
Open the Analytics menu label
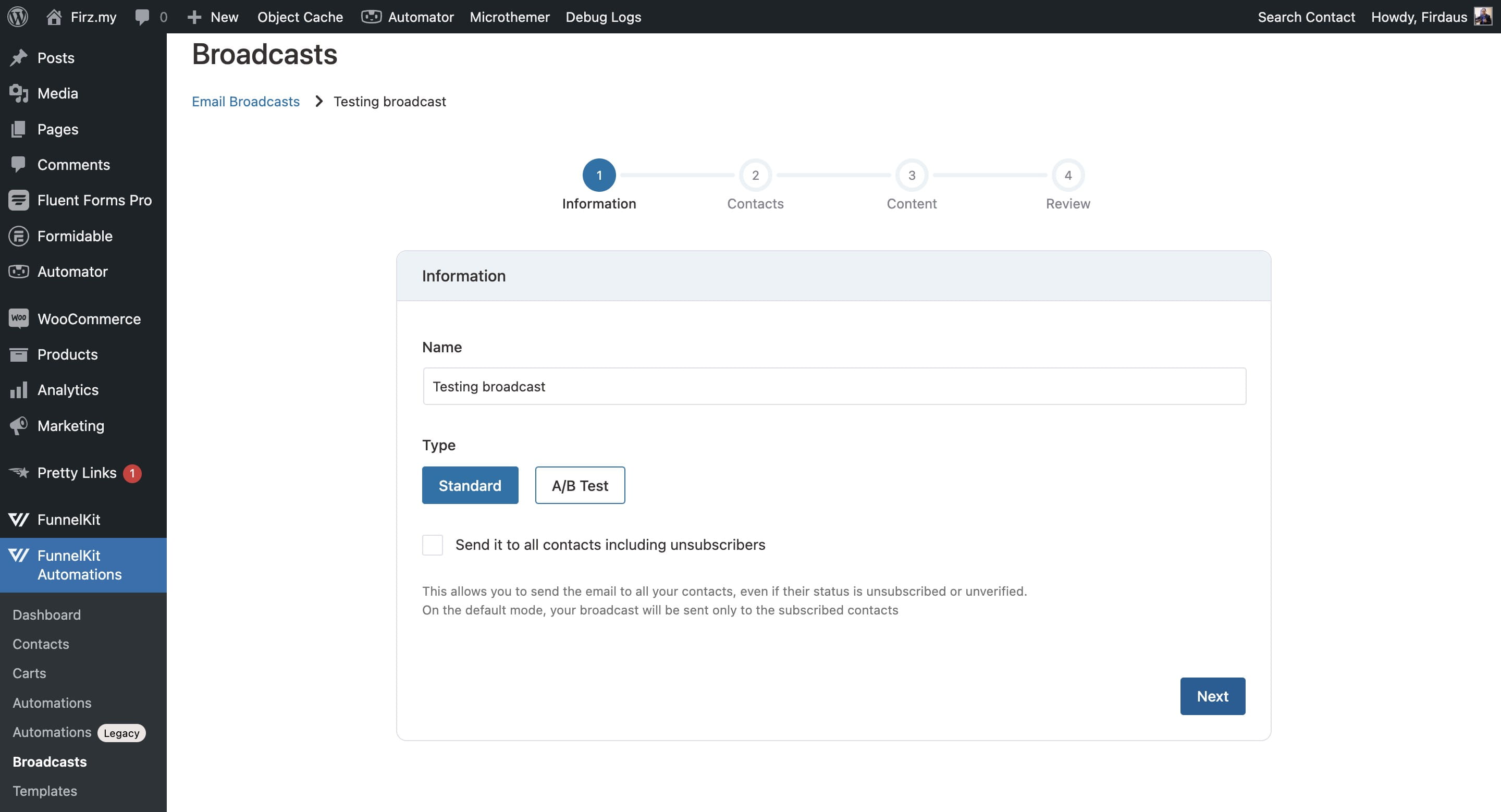[68, 390]
